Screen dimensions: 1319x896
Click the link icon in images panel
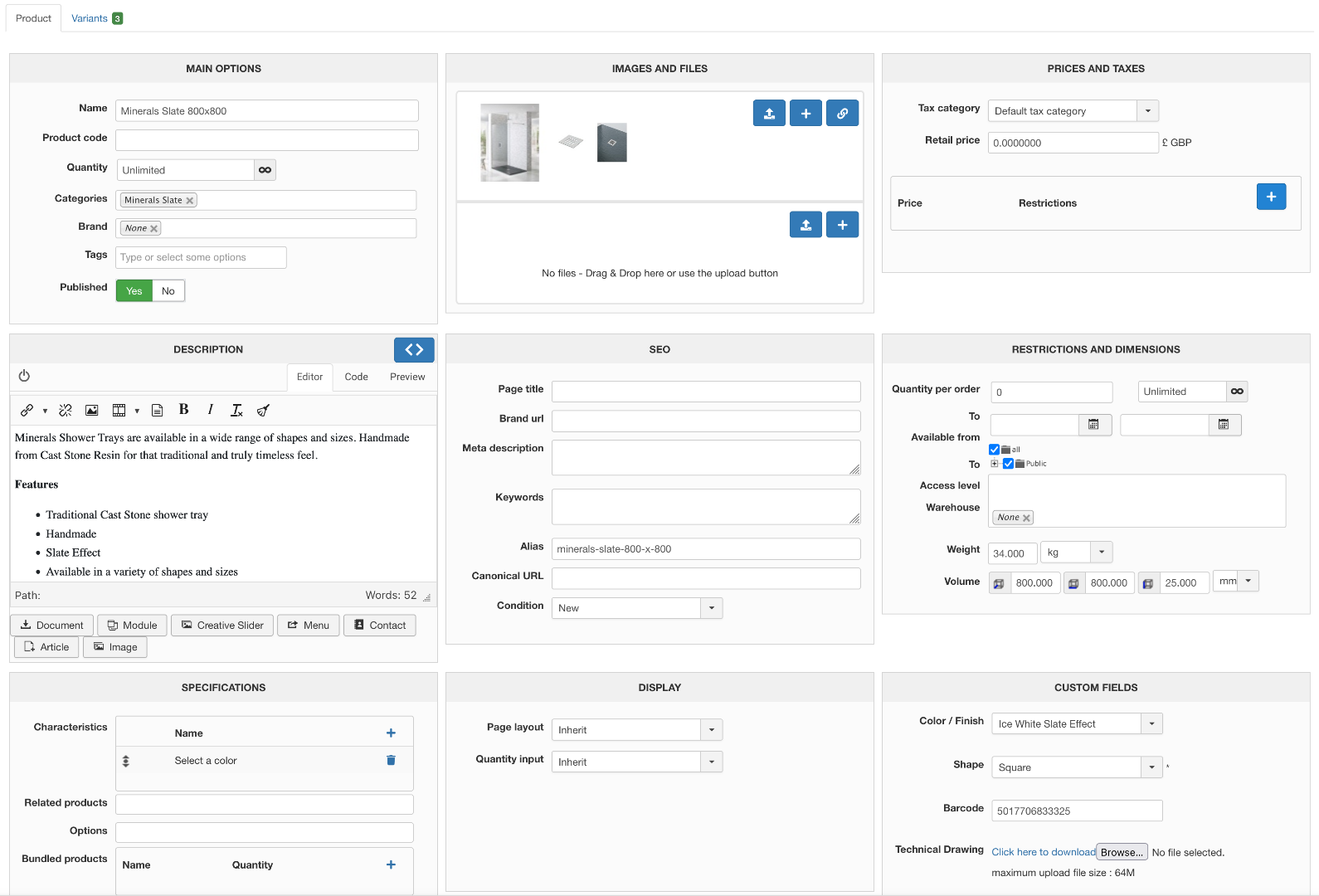point(842,114)
